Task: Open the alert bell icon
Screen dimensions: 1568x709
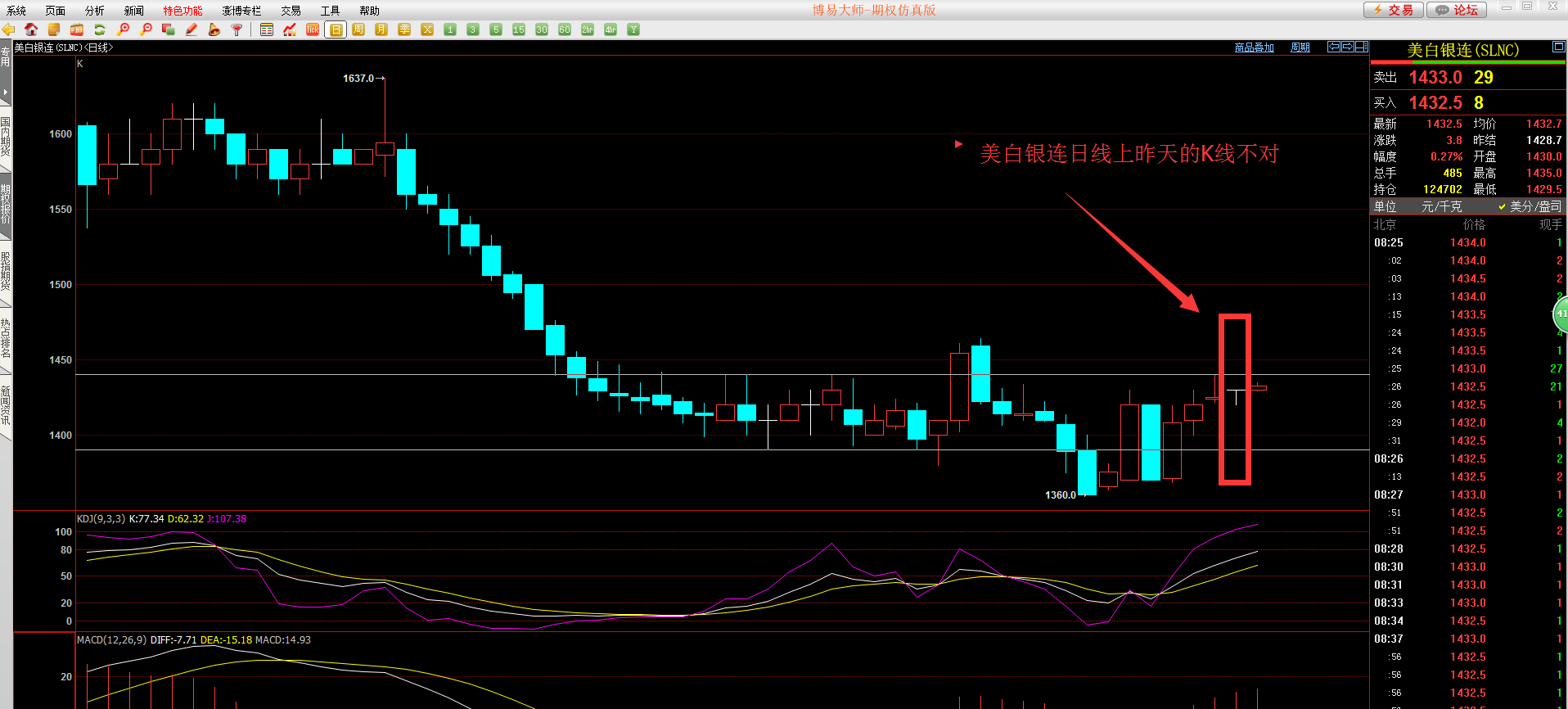Action: tap(214, 29)
